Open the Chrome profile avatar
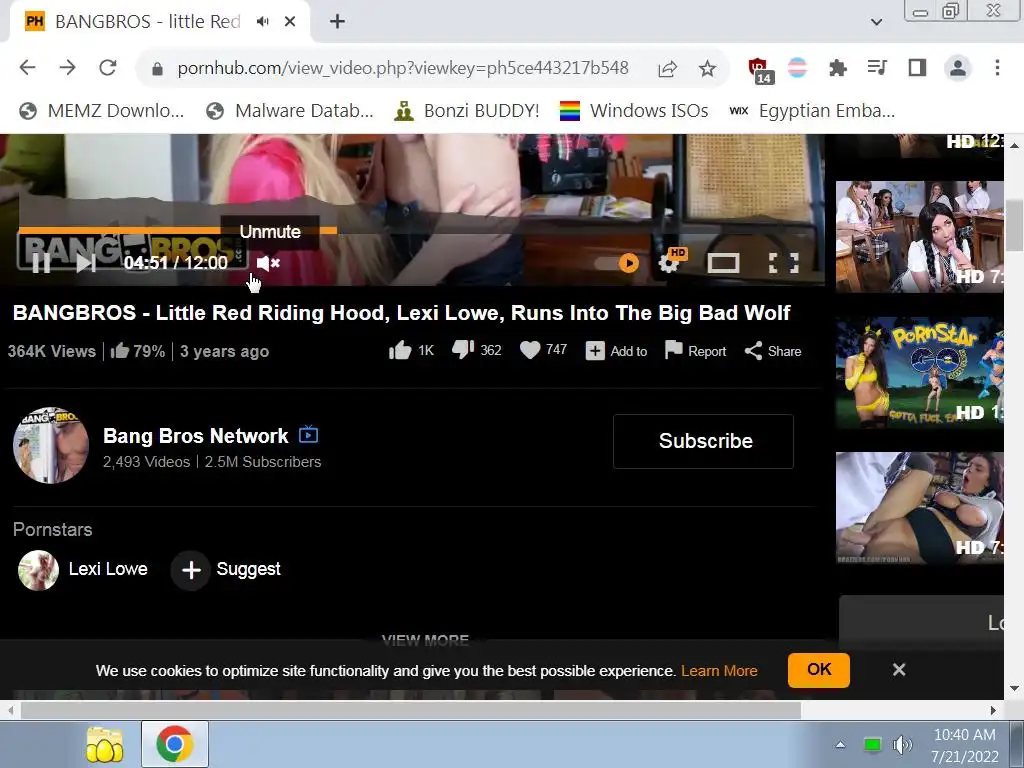Image resolution: width=1024 pixels, height=768 pixels. (x=957, y=68)
